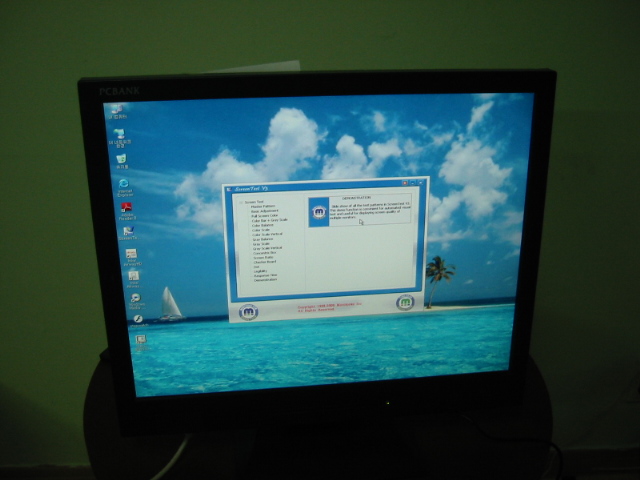
Task: Open the Flash desktop shortcut icon
Action: click(138, 319)
